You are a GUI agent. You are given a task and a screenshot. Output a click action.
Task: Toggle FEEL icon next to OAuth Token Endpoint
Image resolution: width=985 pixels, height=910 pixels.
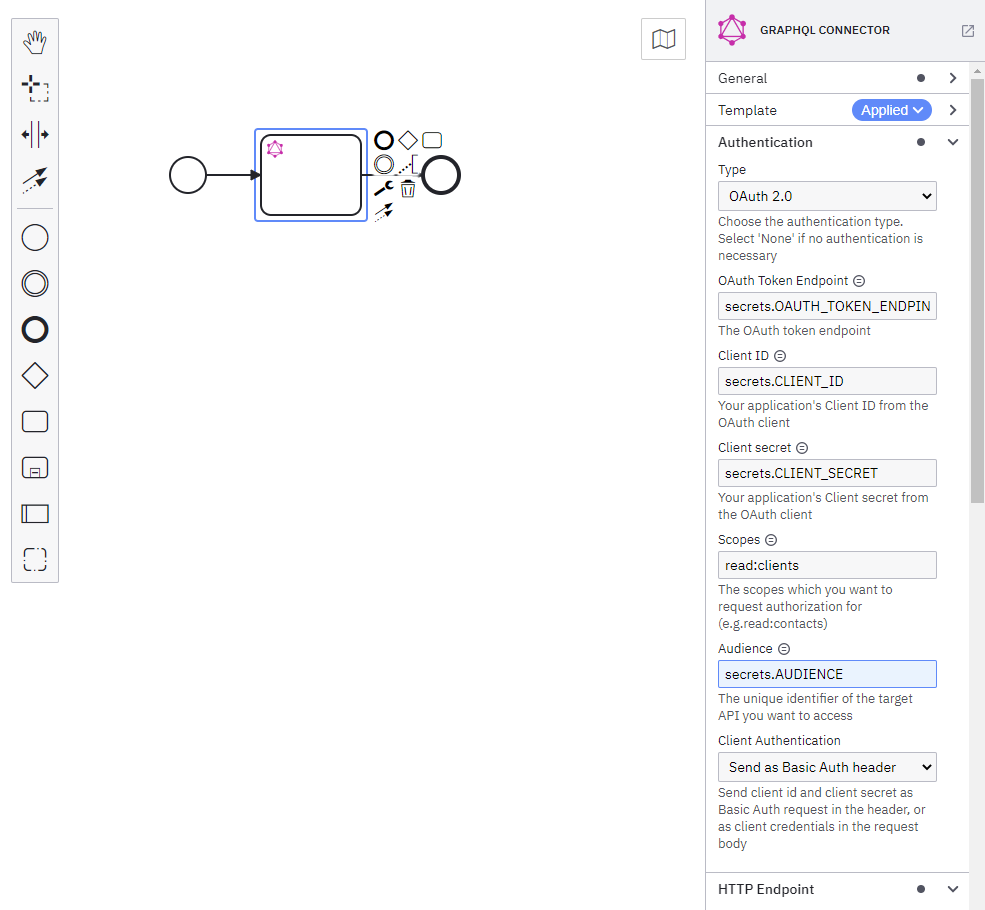coord(858,280)
